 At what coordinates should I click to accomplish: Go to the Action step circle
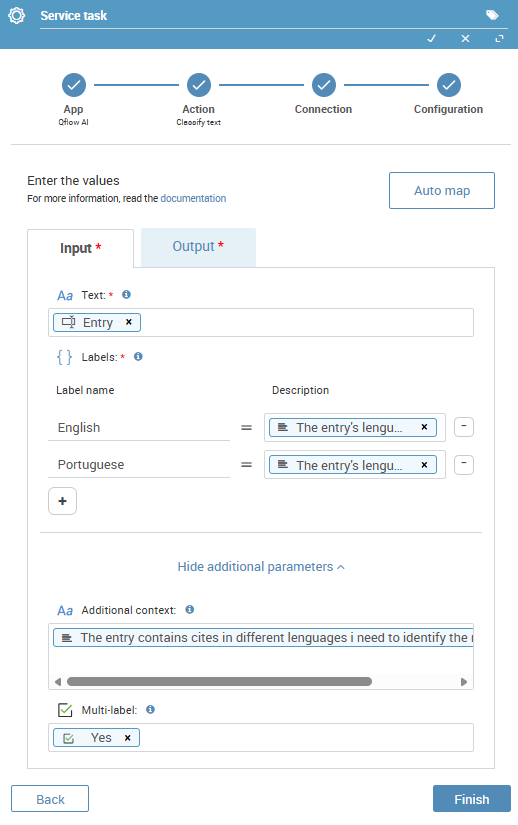point(199,85)
